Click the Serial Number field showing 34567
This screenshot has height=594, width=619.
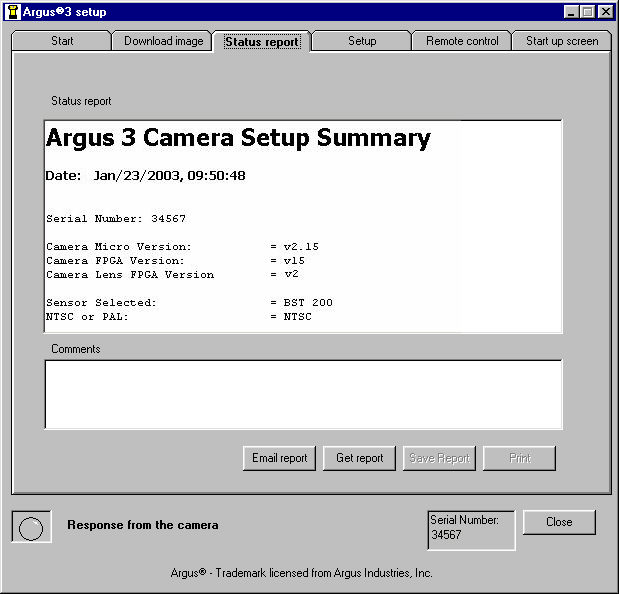(471, 530)
